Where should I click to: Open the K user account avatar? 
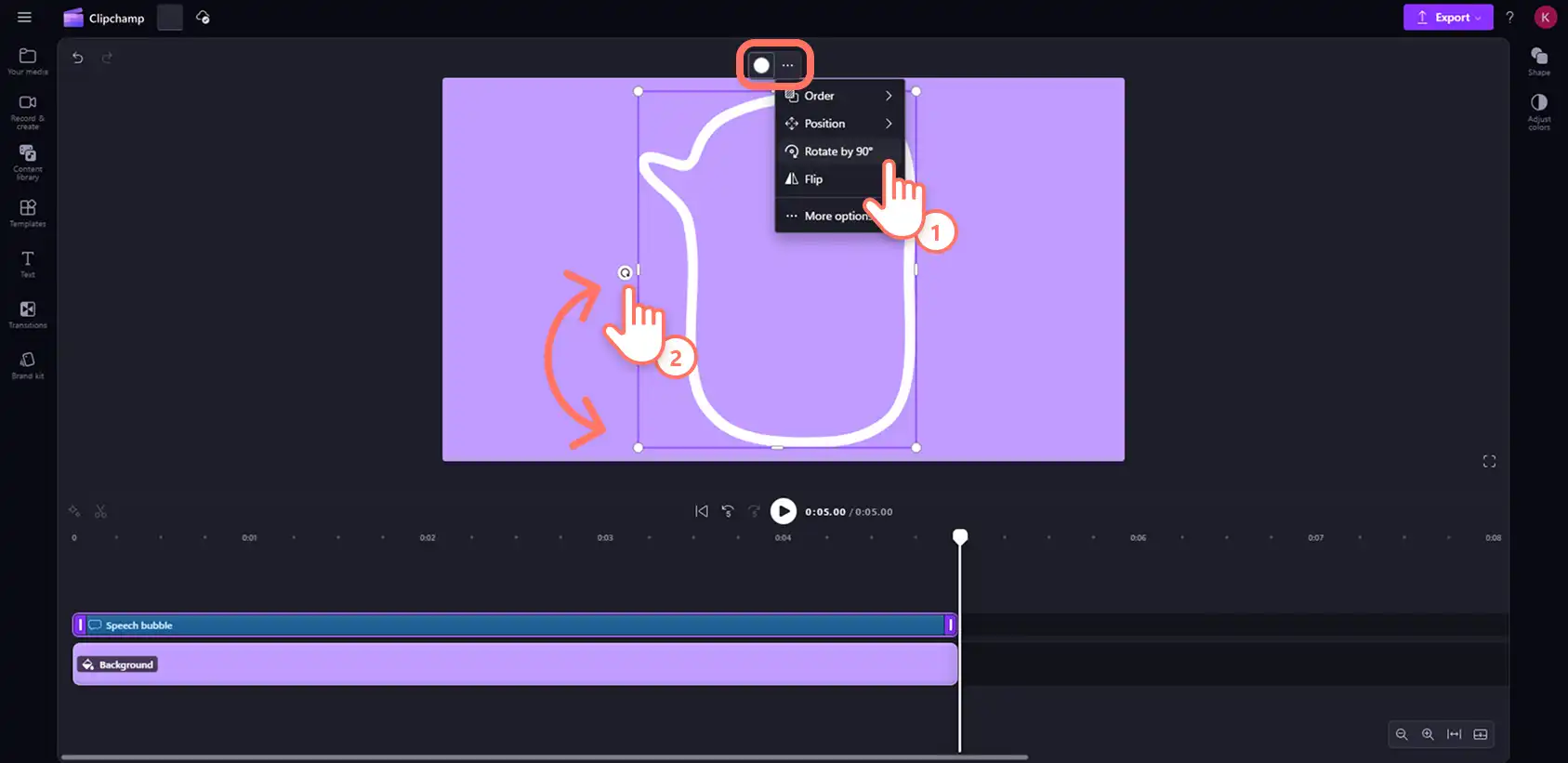coord(1545,18)
